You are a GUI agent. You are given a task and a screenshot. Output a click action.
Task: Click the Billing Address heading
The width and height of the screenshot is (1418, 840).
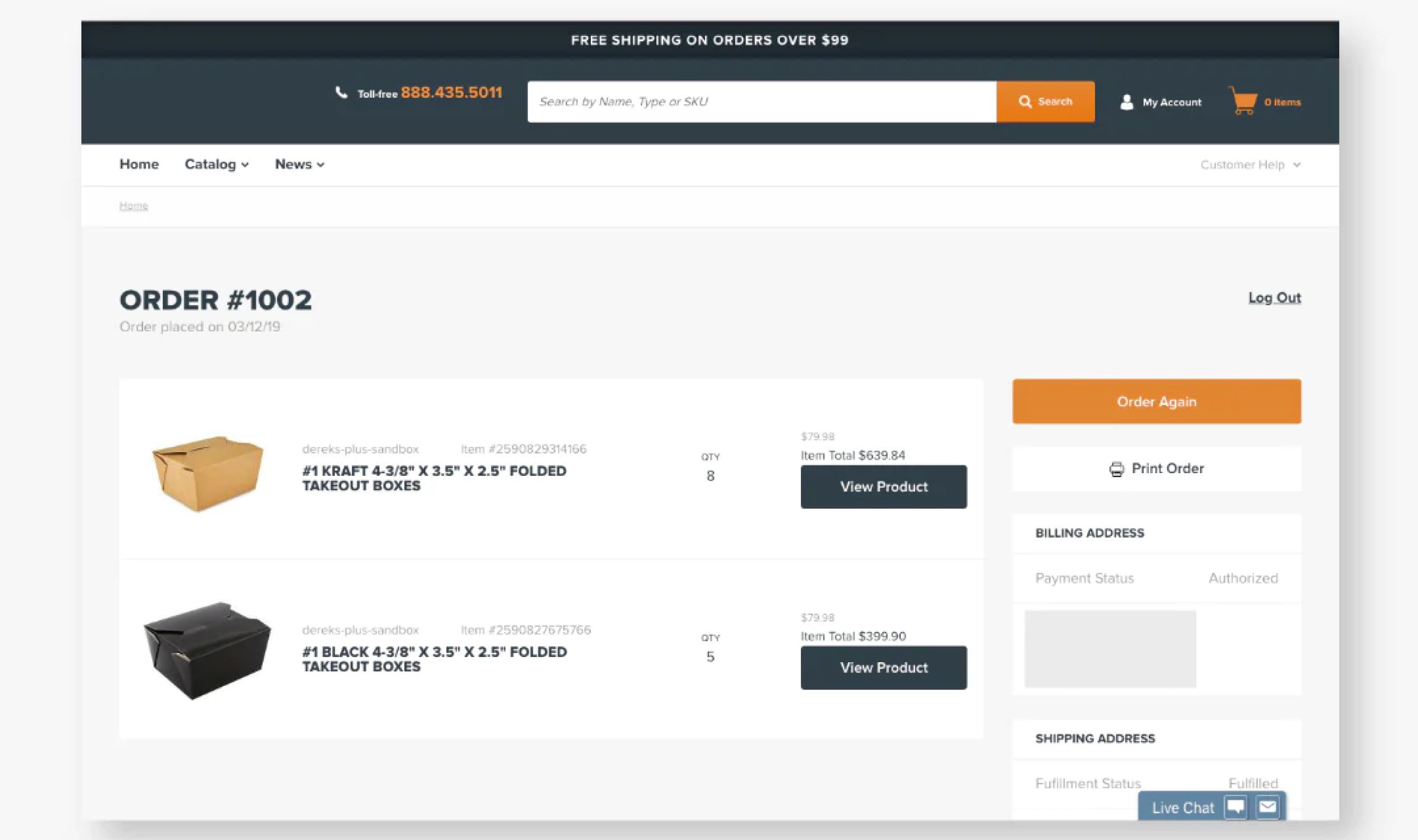(x=1090, y=533)
